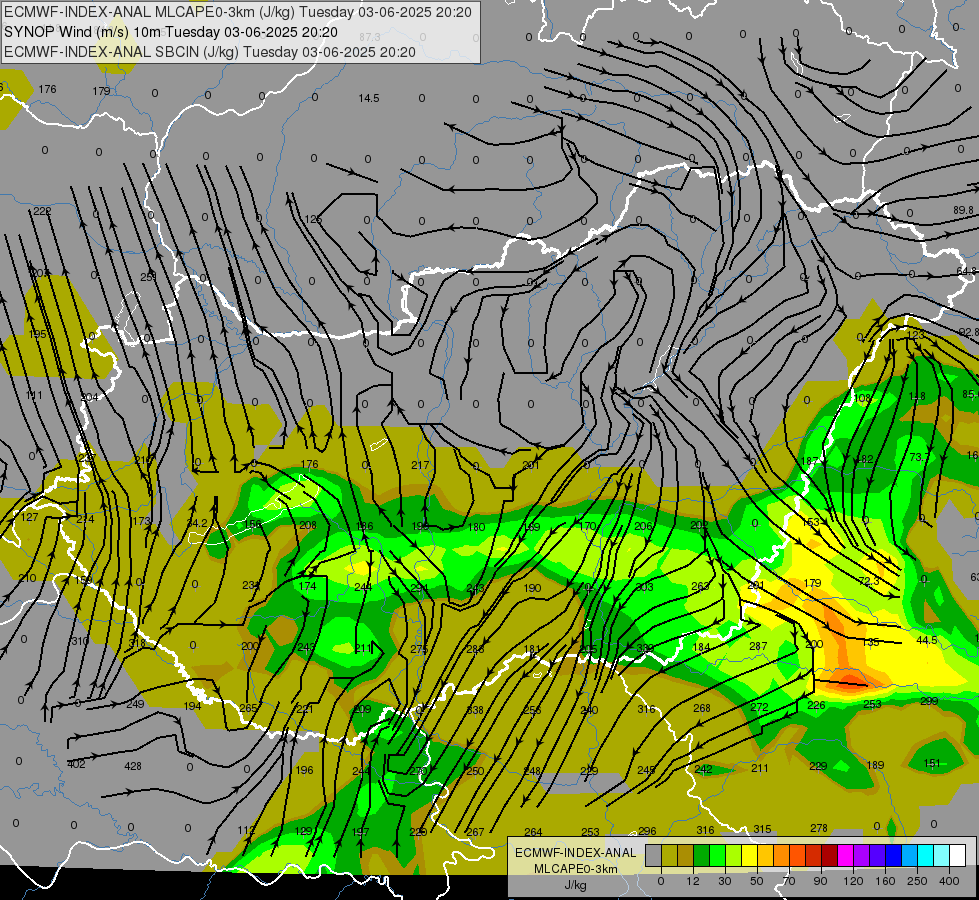
Task: Click the map value "112"
Action: [x=247, y=830]
